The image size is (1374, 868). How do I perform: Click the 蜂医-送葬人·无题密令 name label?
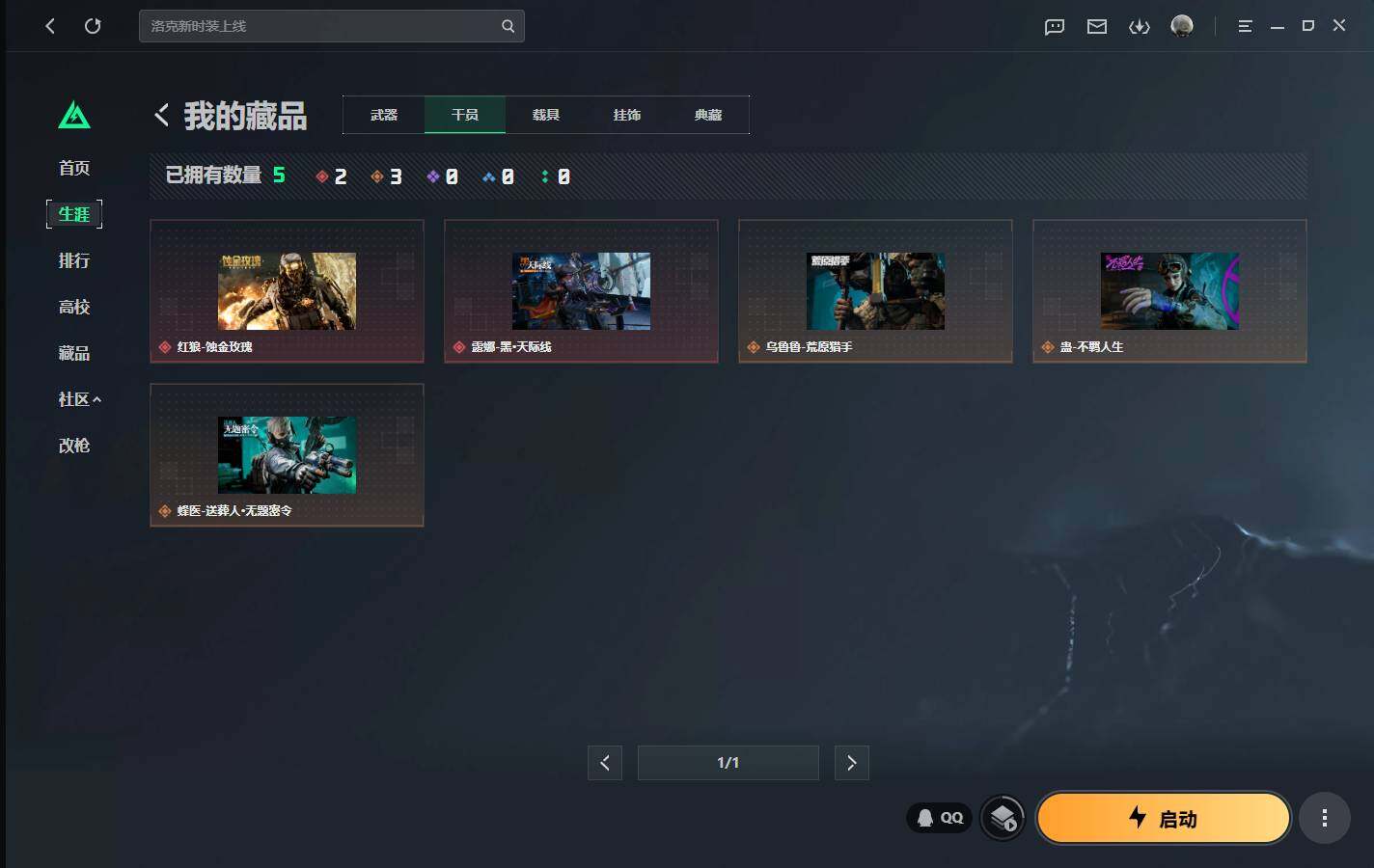(234, 511)
